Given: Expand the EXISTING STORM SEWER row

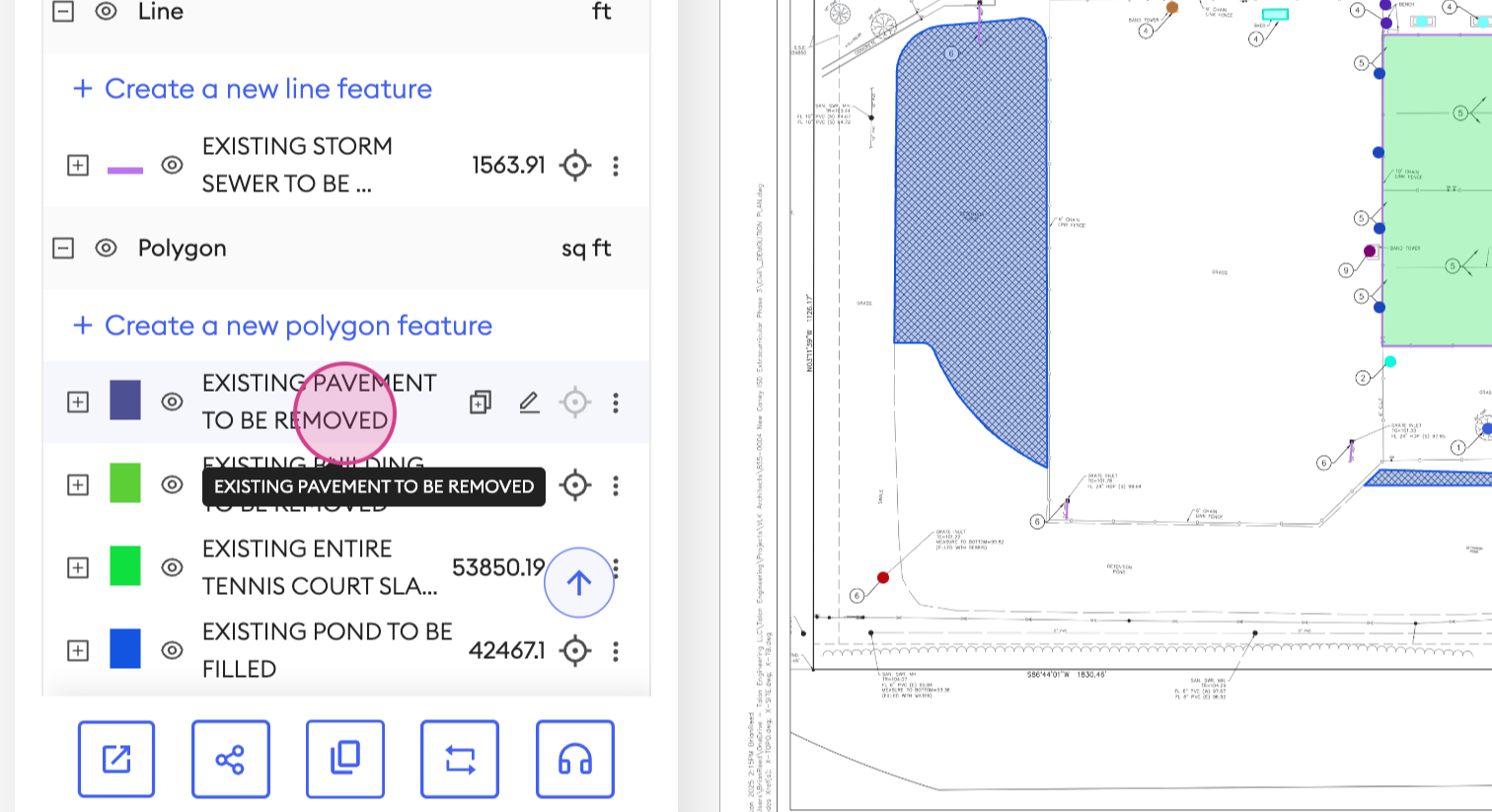Looking at the screenshot, I should (78, 165).
